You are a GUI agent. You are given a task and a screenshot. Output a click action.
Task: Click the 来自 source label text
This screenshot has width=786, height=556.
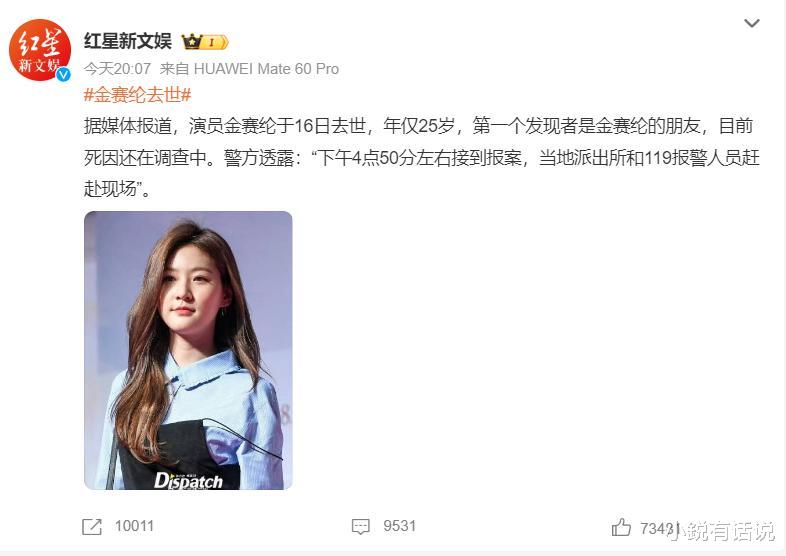point(173,69)
